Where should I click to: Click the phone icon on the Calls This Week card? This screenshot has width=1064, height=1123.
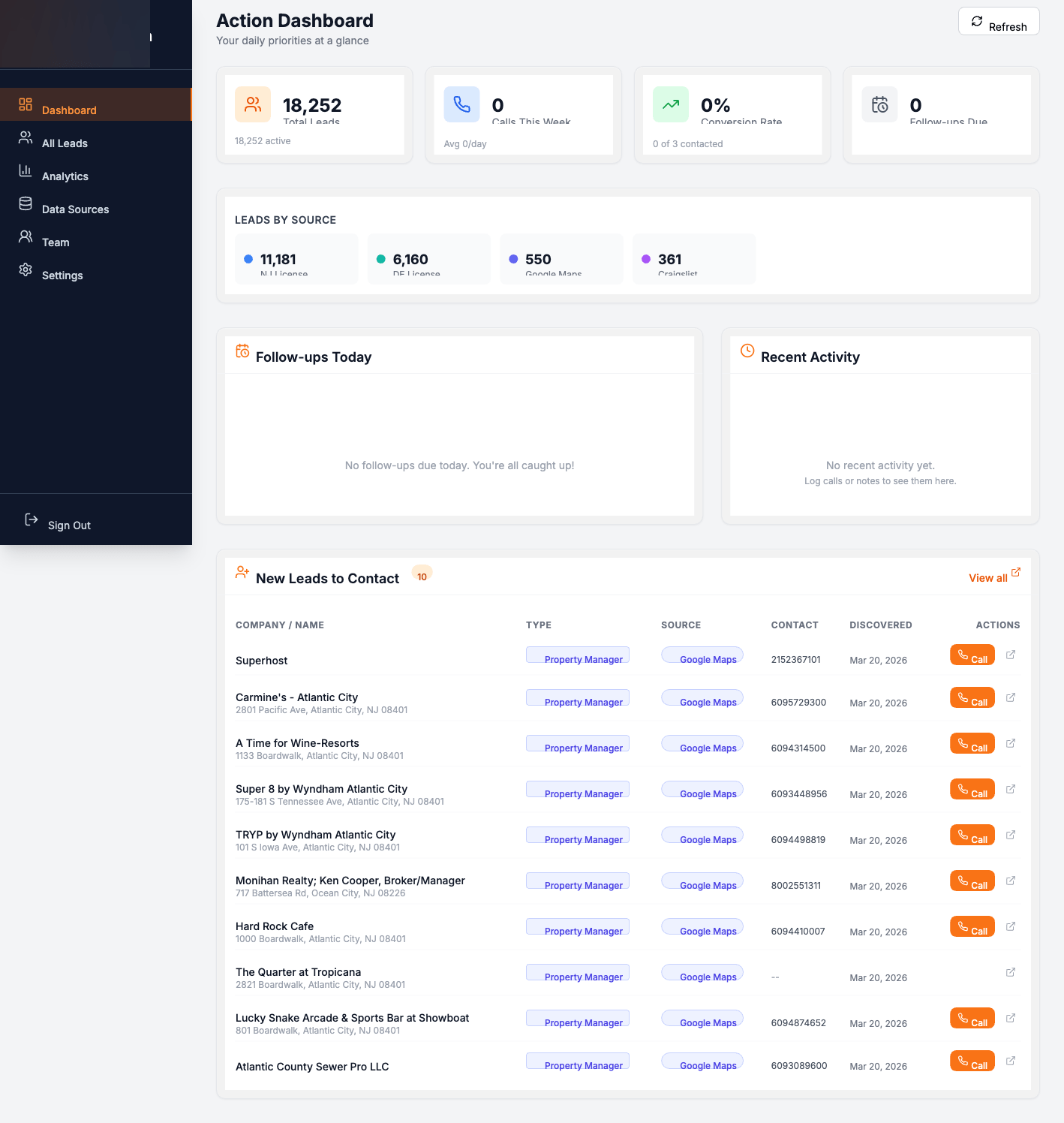pos(461,104)
